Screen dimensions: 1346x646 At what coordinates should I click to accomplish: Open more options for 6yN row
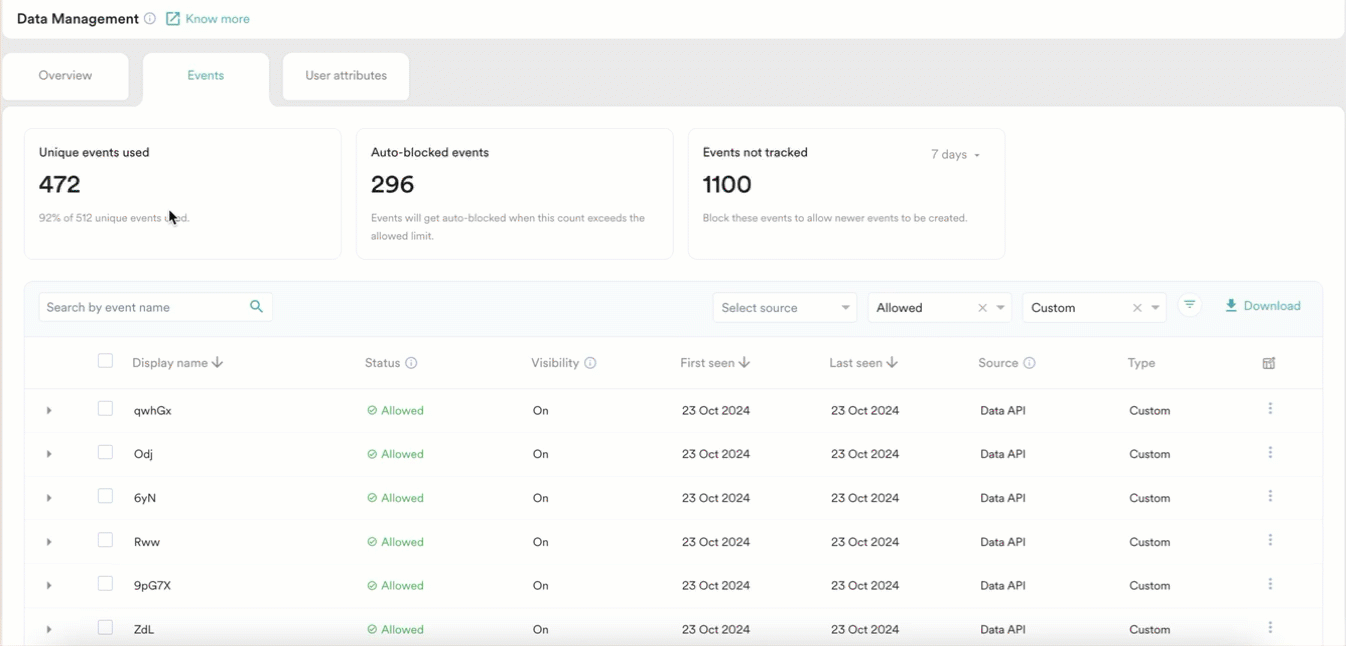[1270, 497]
